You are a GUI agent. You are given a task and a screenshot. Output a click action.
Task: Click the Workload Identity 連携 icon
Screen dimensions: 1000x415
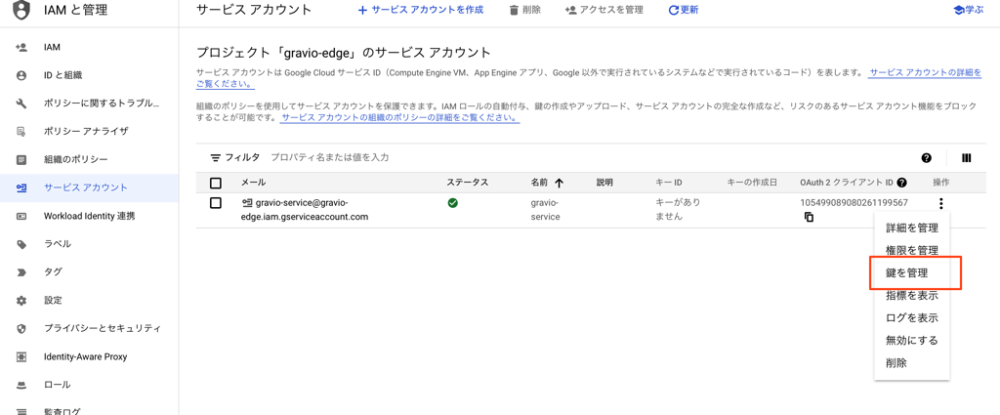tap(21, 216)
